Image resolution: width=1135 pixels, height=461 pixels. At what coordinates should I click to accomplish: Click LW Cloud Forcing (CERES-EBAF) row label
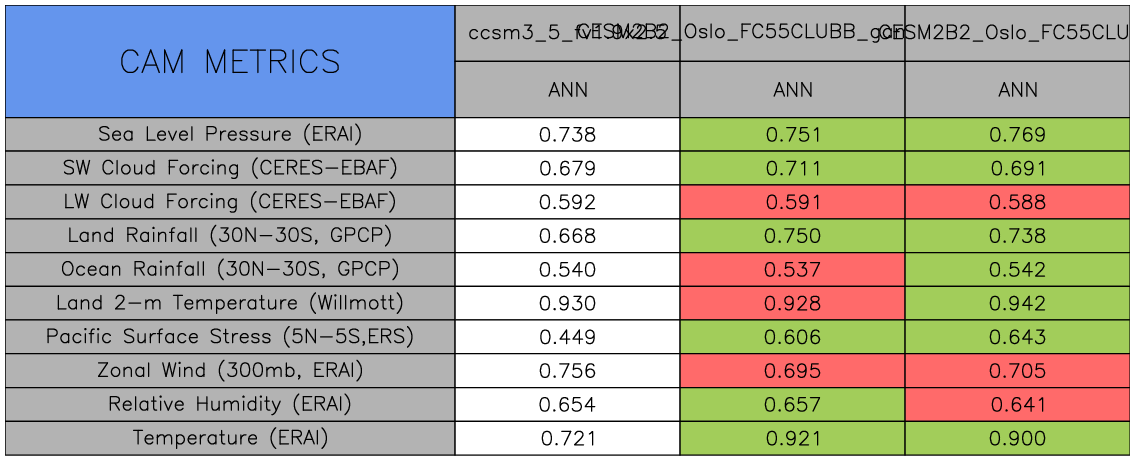pos(230,202)
